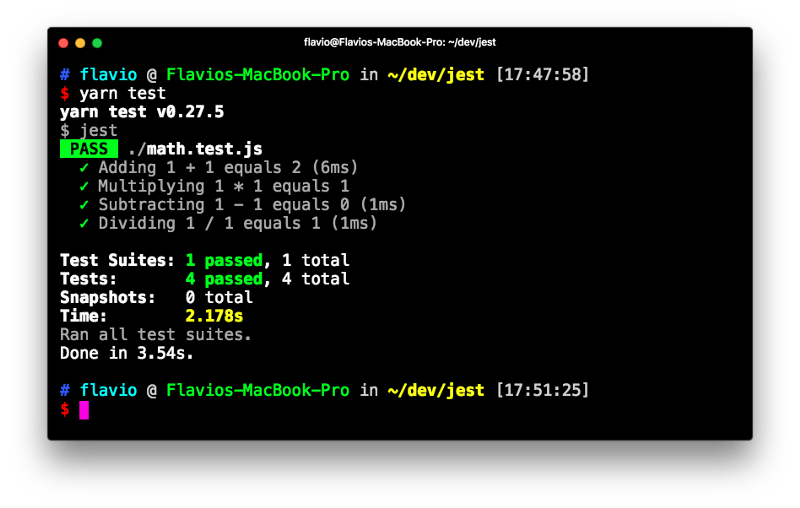Click the yellow 2.178s time value

(x=215, y=316)
